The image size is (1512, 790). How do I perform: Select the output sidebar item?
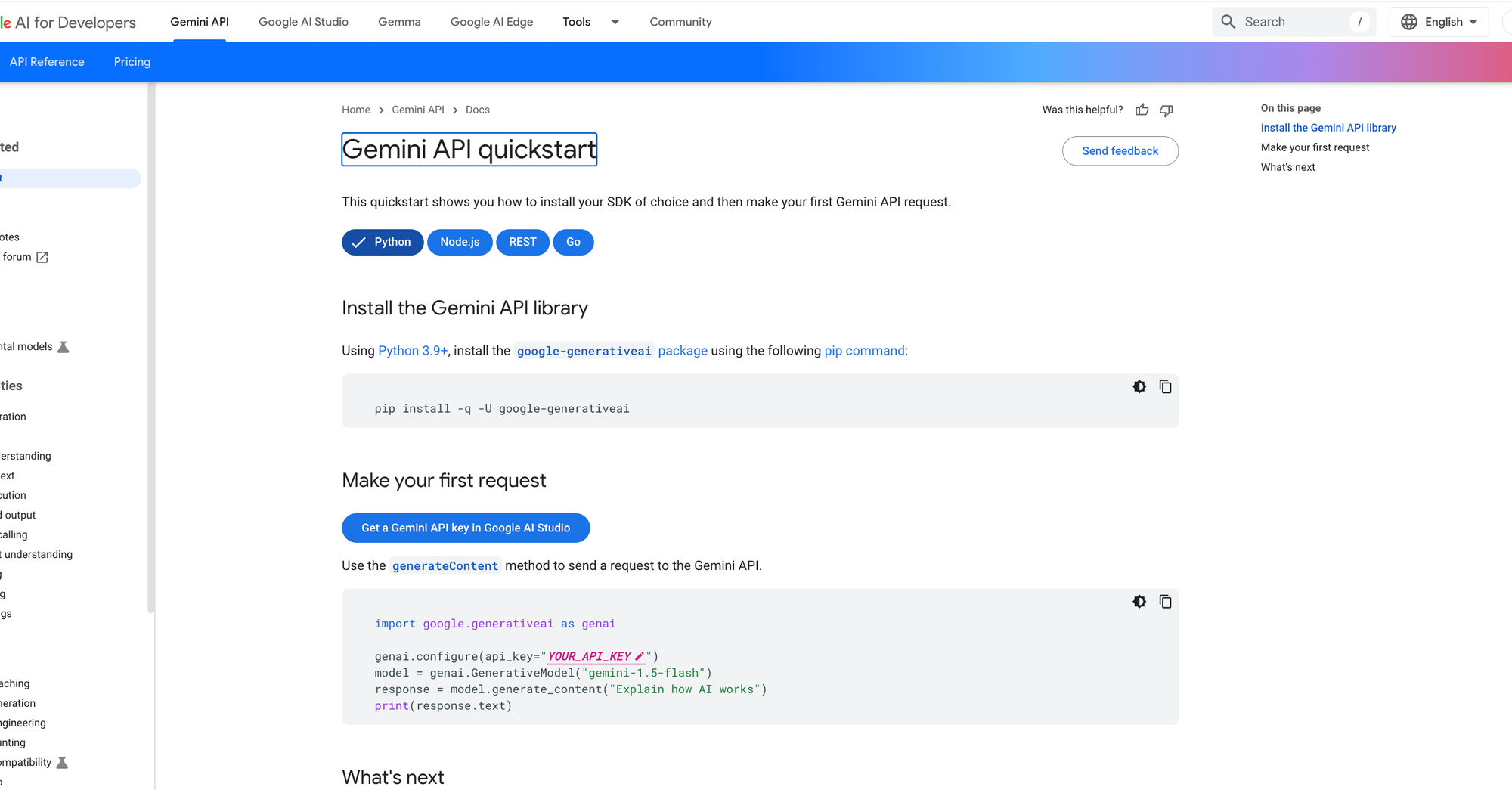tap(18, 515)
